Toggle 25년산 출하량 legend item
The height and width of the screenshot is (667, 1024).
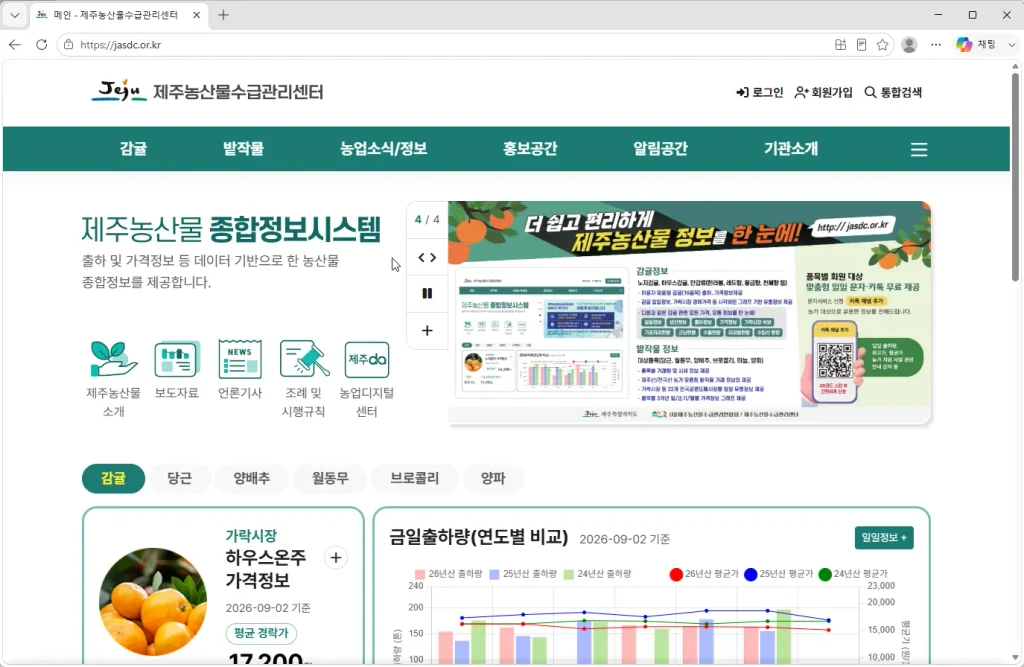523,574
